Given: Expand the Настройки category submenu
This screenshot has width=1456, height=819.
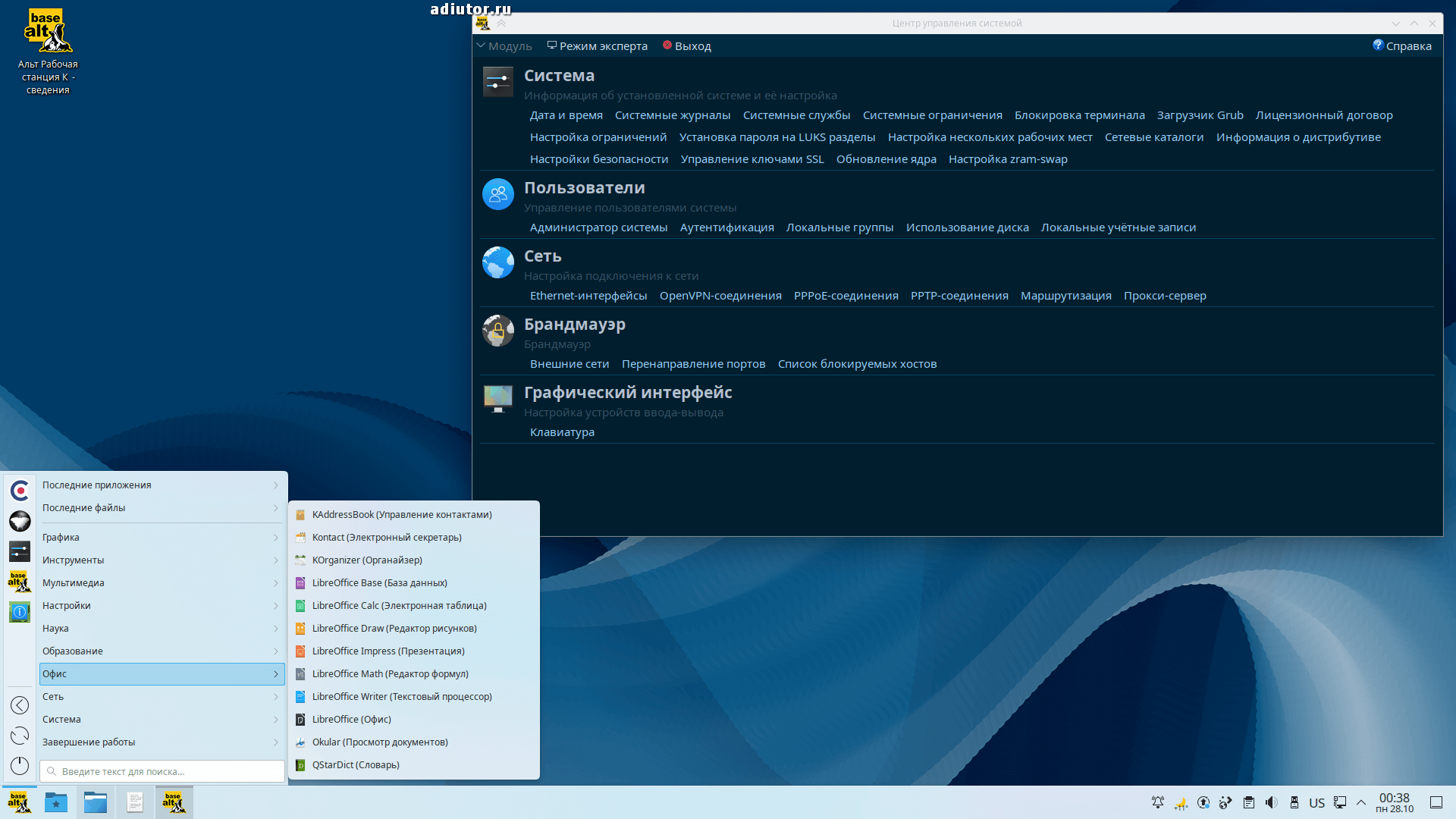Looking at the screenshot, I should (162, 605).
